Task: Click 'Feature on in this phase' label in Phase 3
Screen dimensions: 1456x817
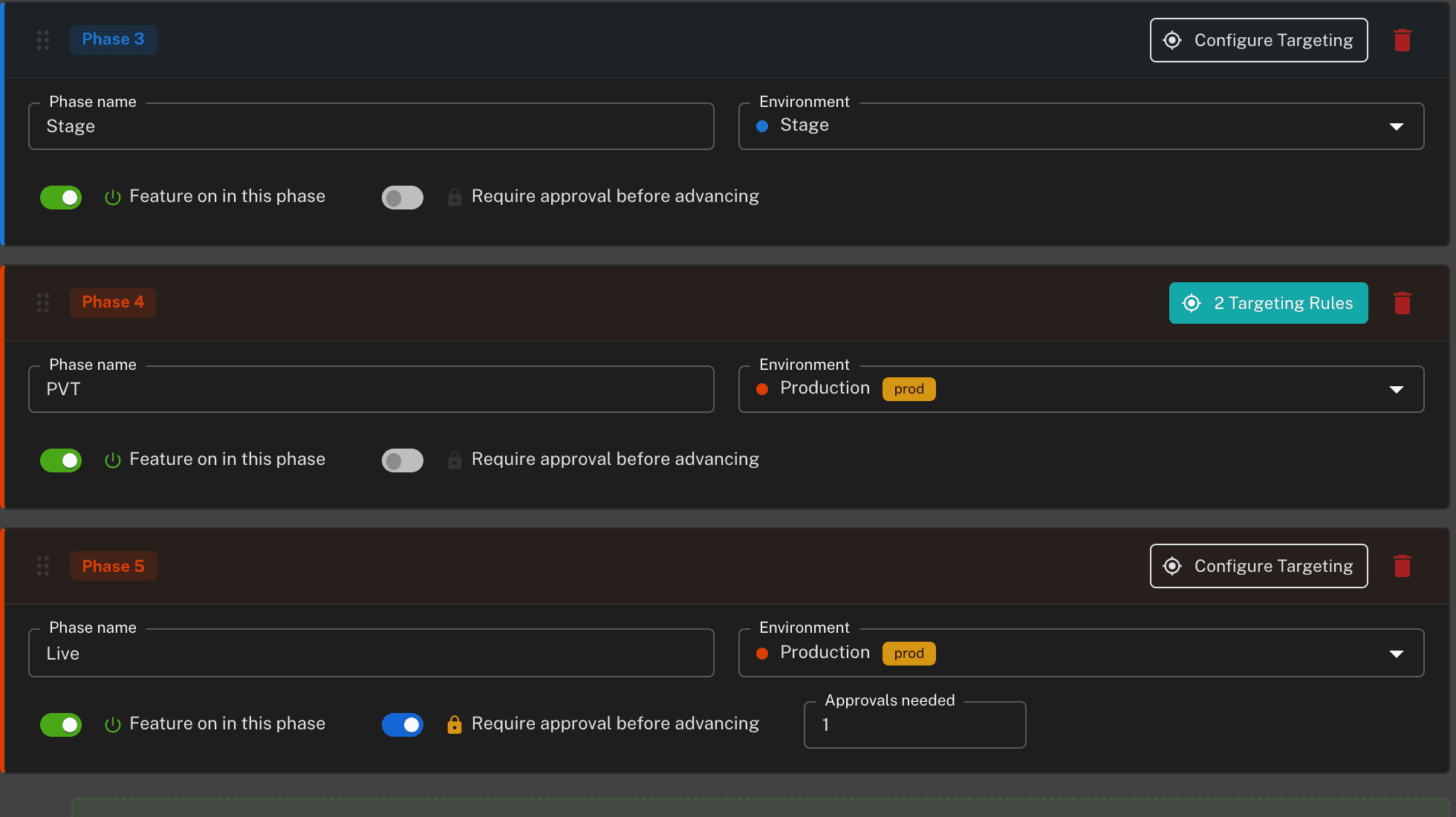Action: pyautogui.click(x=227, y=196)
